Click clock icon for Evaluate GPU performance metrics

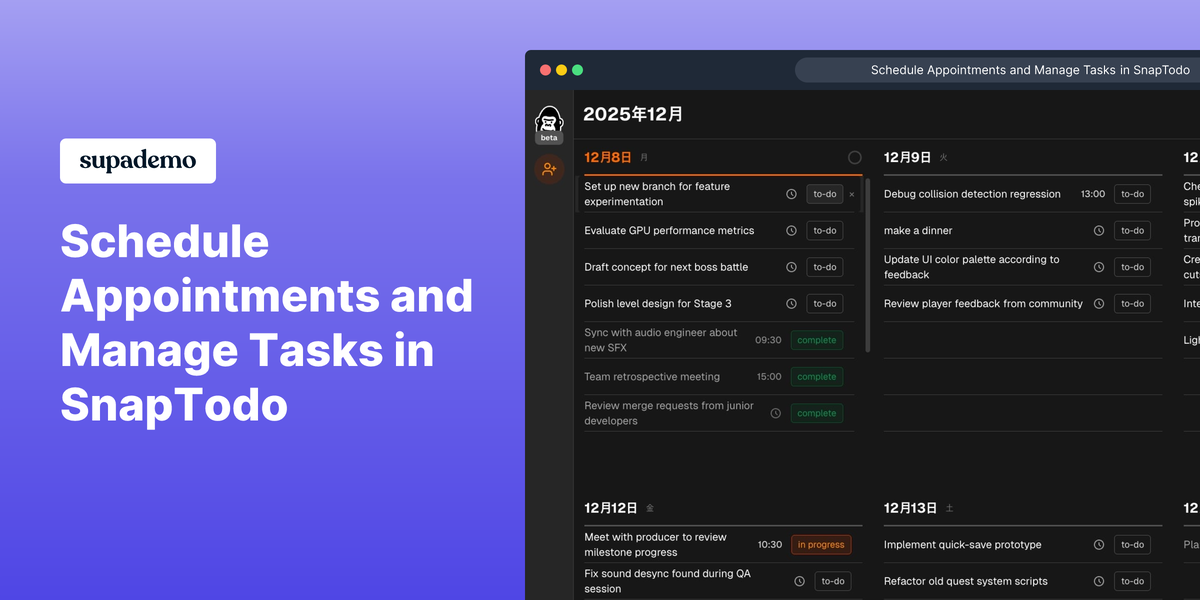click(x=791, y=230)
